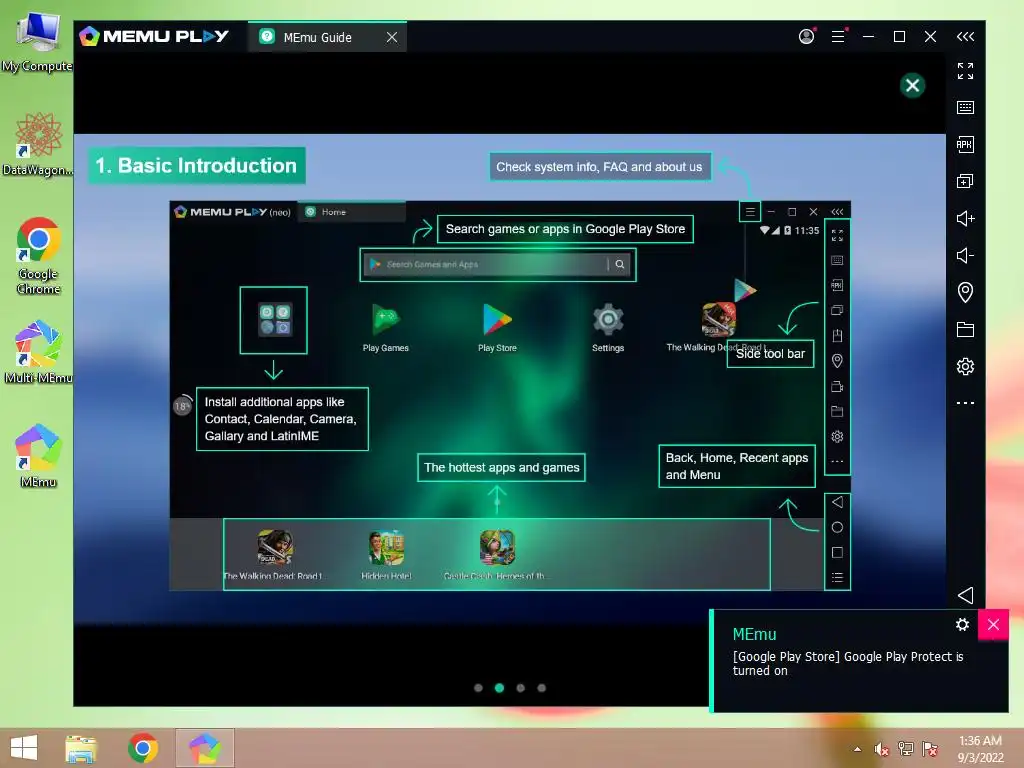Close the MEmu guide overlay with green X
Screen dimensions: 1024x768
pos(912,85)
